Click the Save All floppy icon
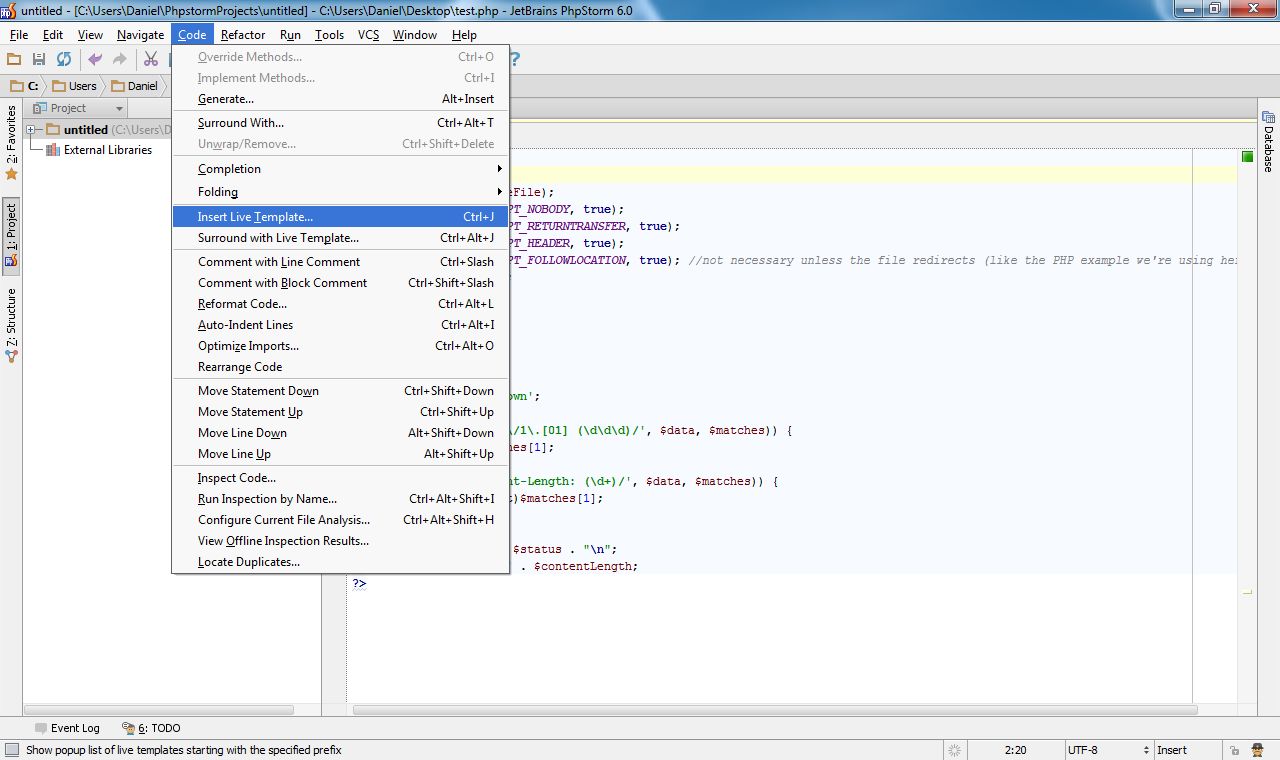Screen dimensions: 1280x760 (39, 60)
